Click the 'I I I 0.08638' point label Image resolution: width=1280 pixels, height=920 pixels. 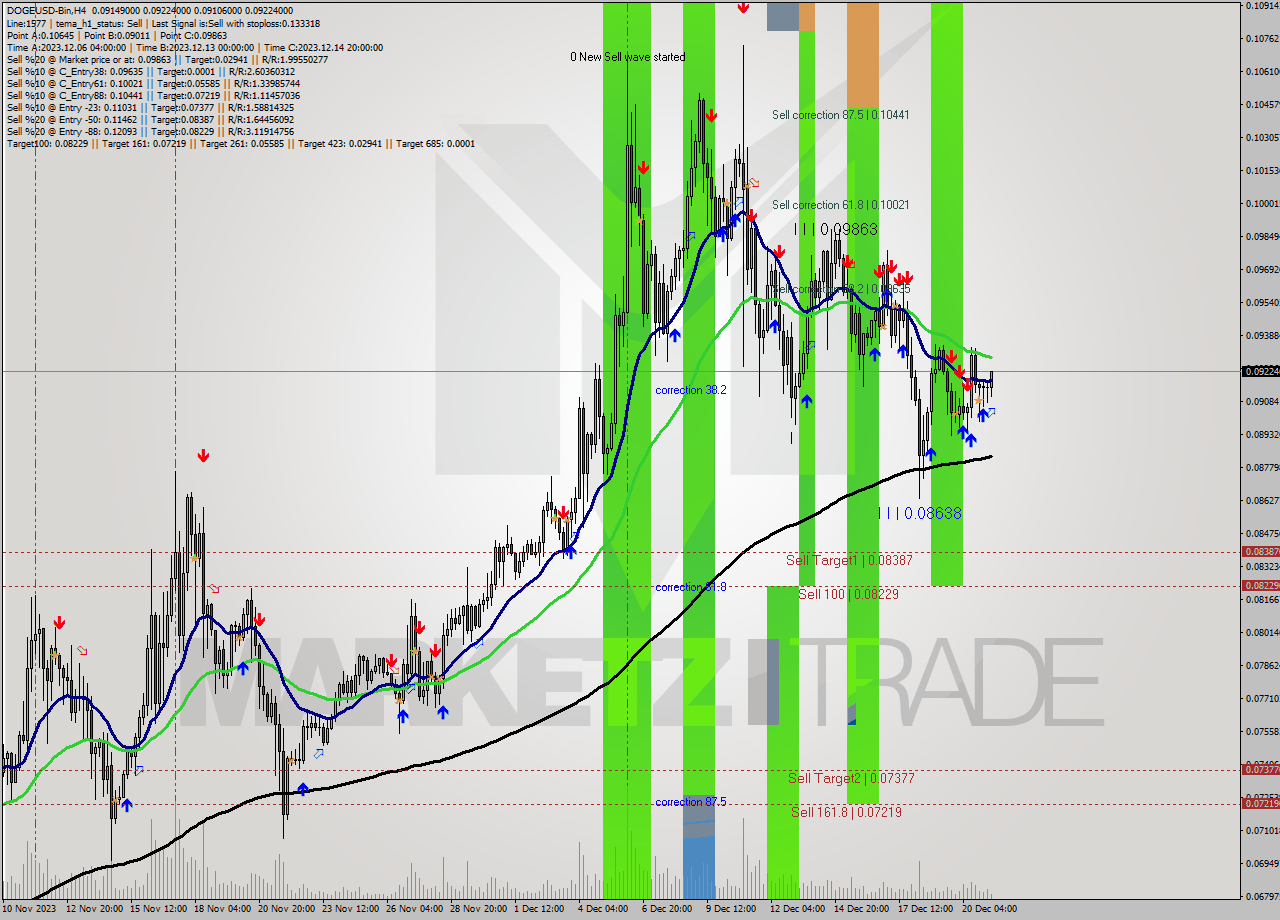[x=920, y=513]
